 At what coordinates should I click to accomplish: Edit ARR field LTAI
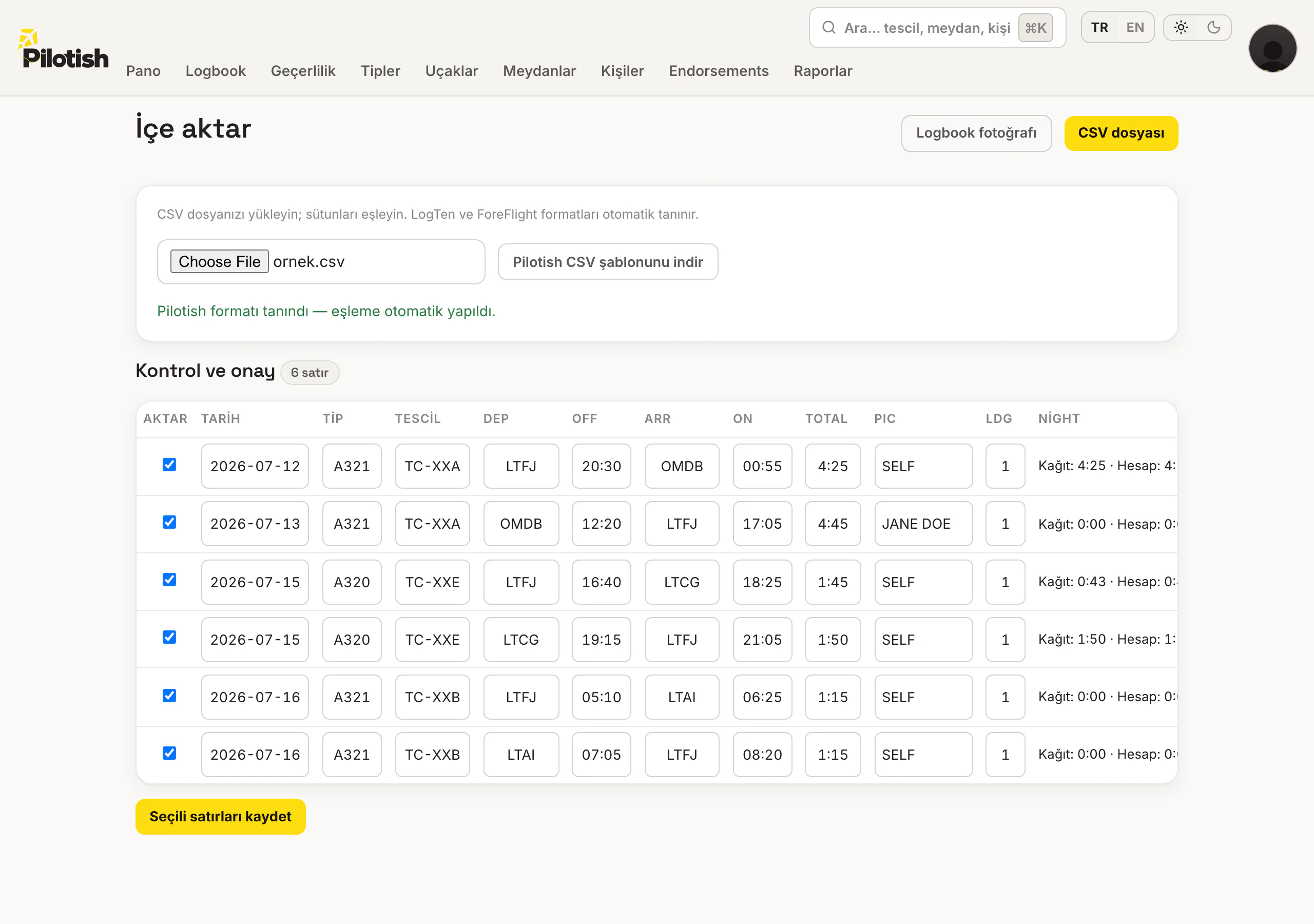[x=682, y=697]
